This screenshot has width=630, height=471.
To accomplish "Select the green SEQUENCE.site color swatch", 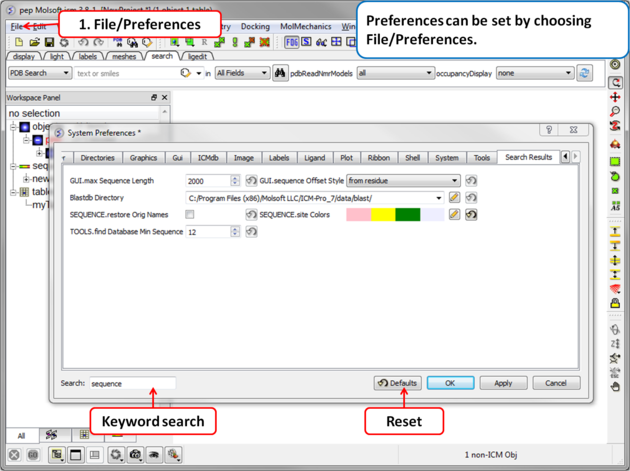I will tap(407, 214).
